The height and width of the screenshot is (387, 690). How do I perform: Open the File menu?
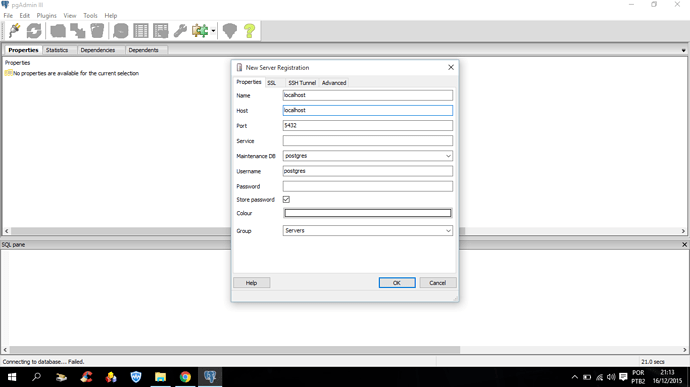8,15
